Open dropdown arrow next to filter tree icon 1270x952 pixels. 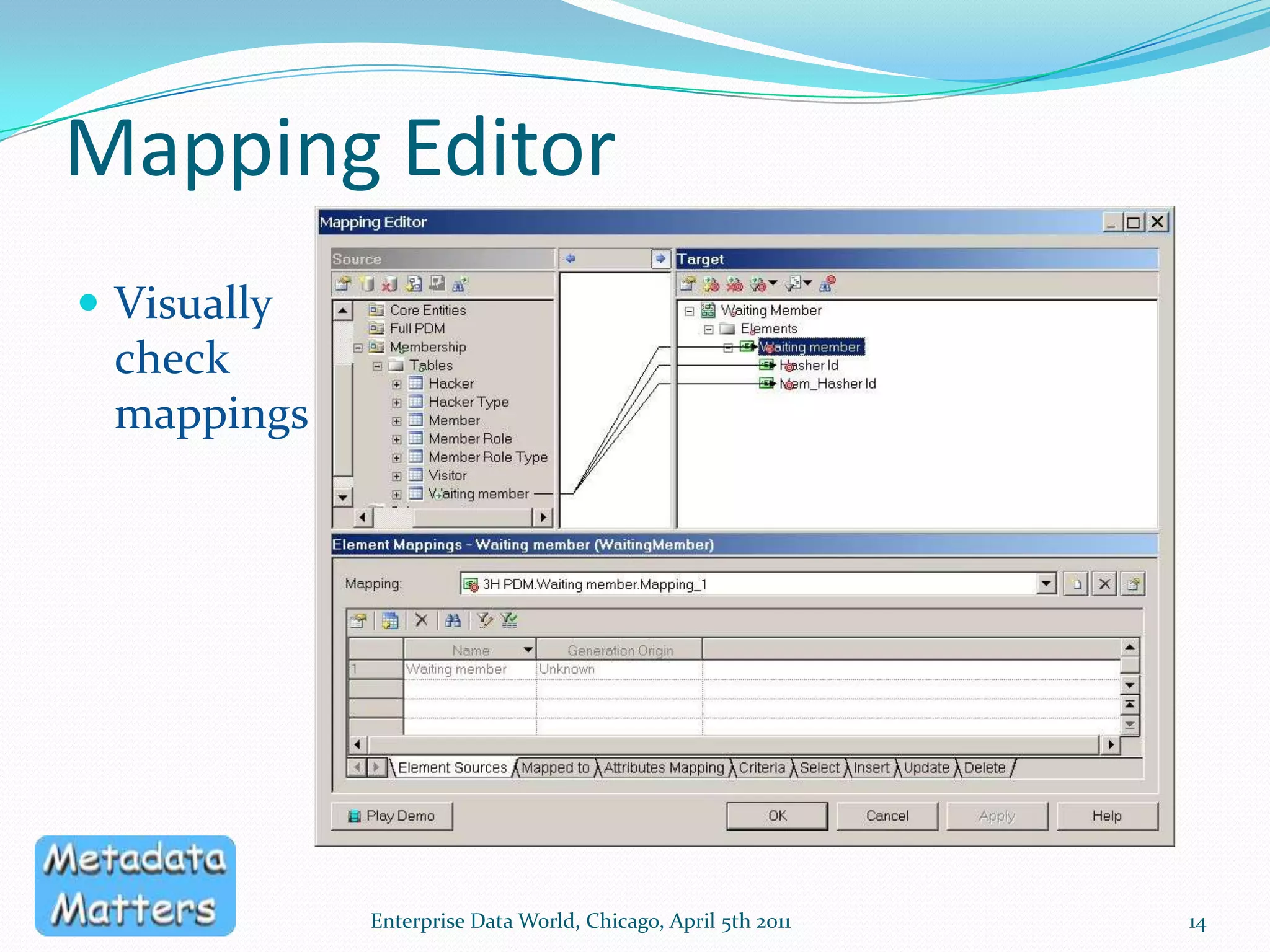click(807, 283)
